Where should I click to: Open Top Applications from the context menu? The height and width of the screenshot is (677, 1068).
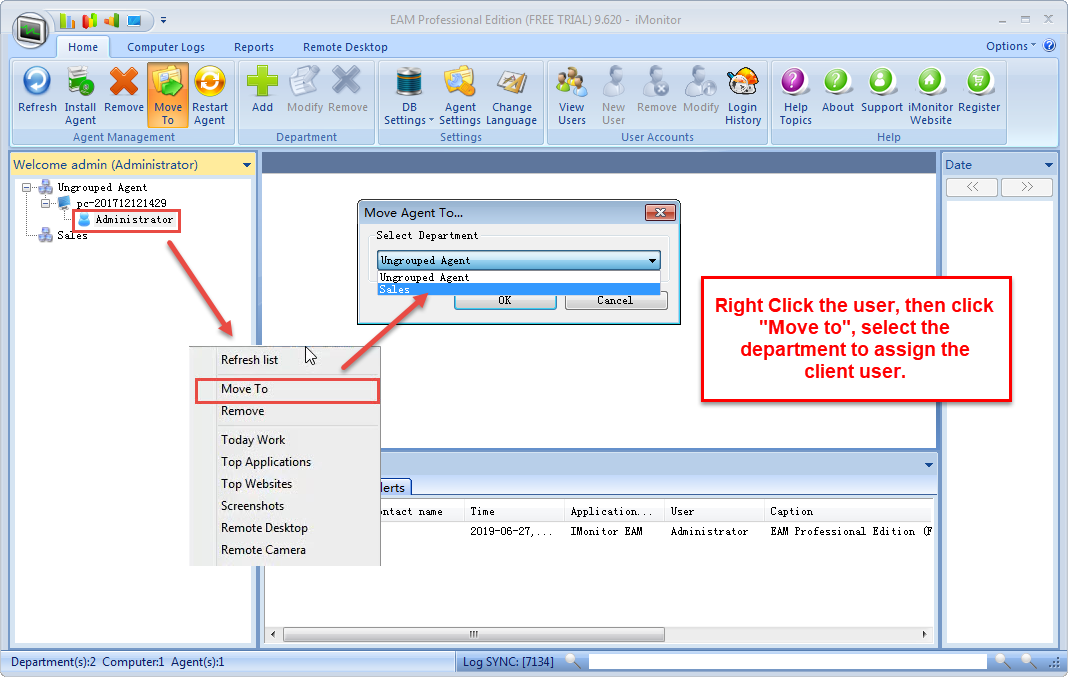pyautogui.click(x=266, y=462)
